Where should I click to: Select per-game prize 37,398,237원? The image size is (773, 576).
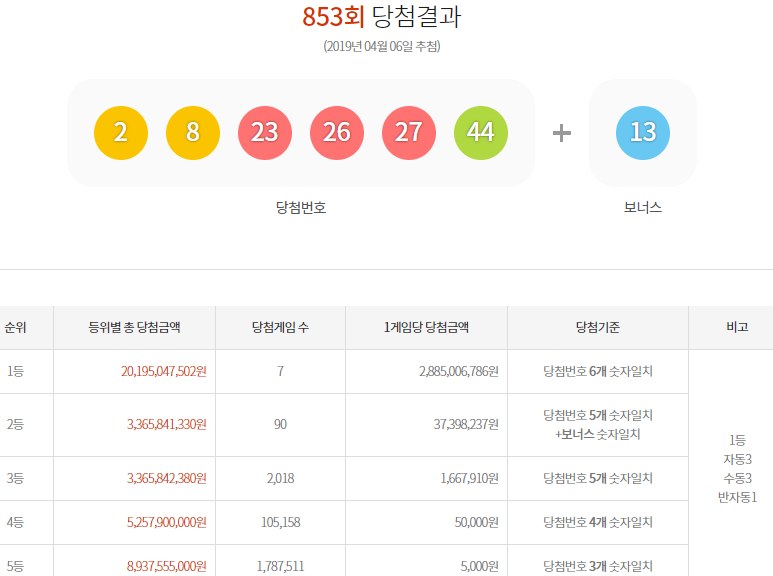(x=466, y=425)
